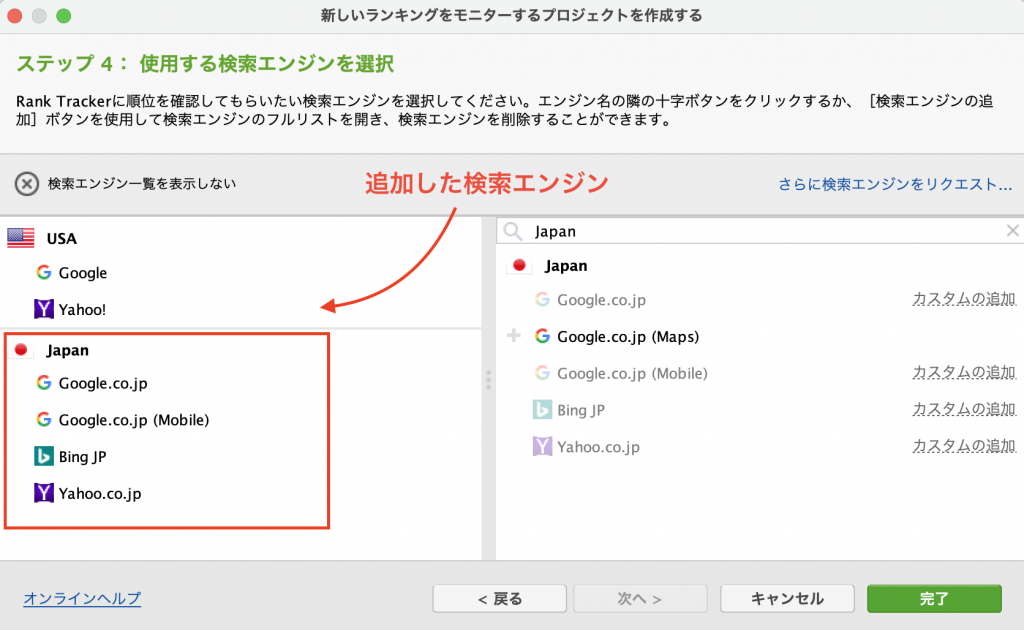Select USA Google in selected engines
Image resolution: width=1024 pixels, height=630 pixels.
click(83, 273)
